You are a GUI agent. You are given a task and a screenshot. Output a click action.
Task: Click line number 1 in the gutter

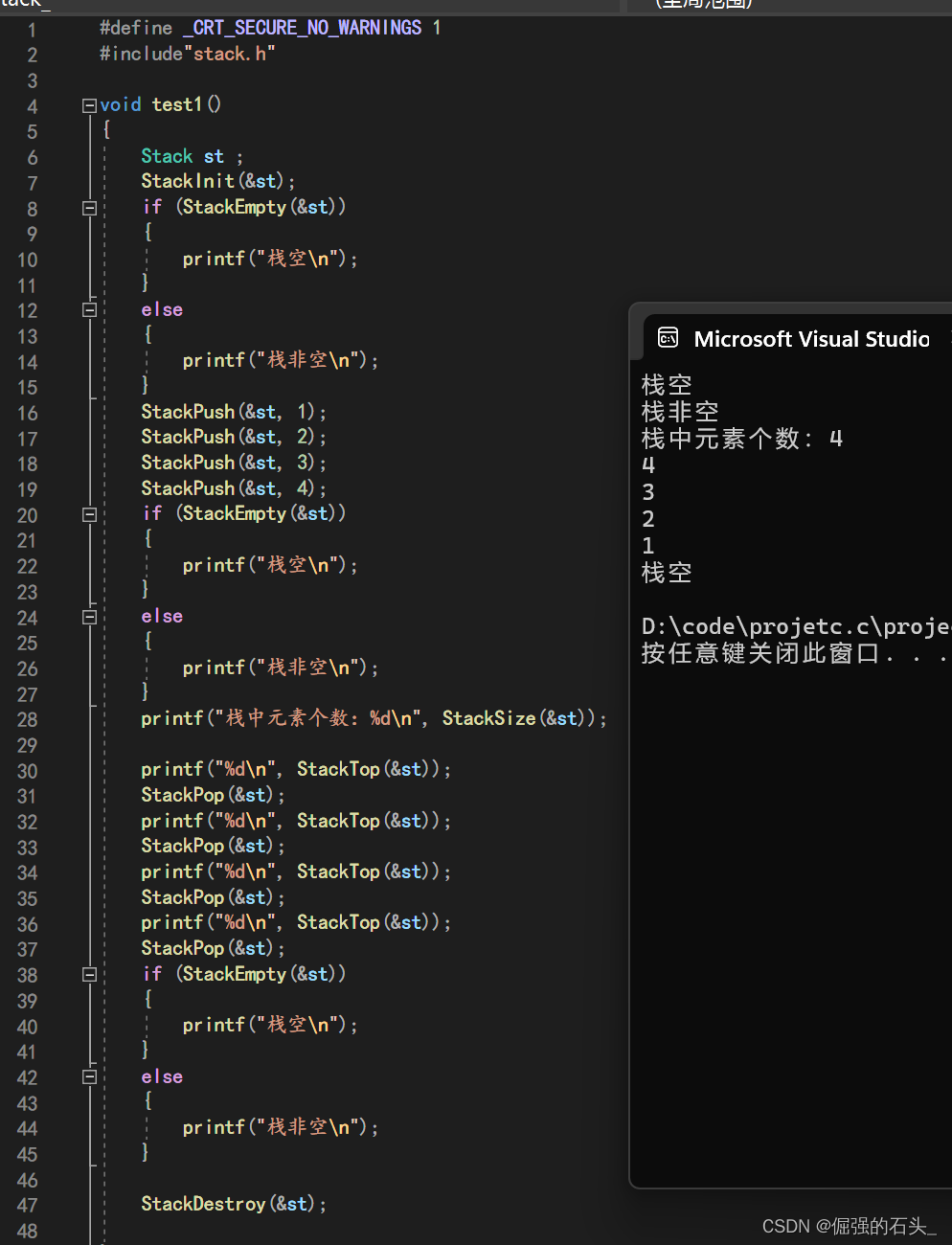[x=32, y=30]
